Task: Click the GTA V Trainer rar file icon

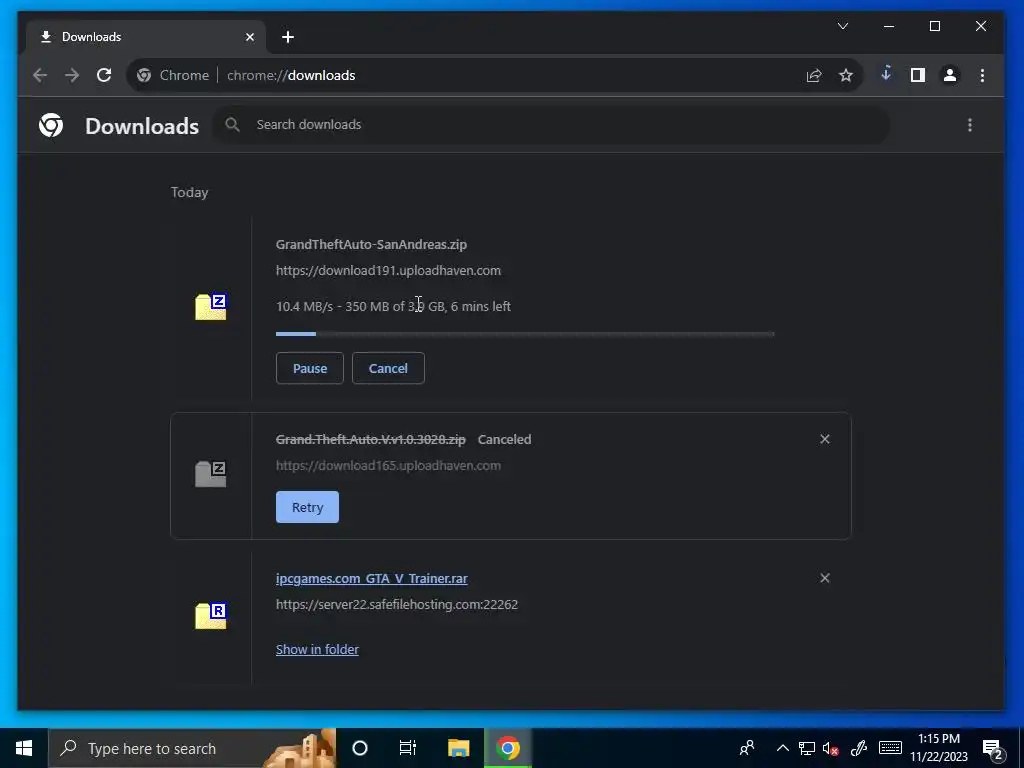Action: [210, 616]
